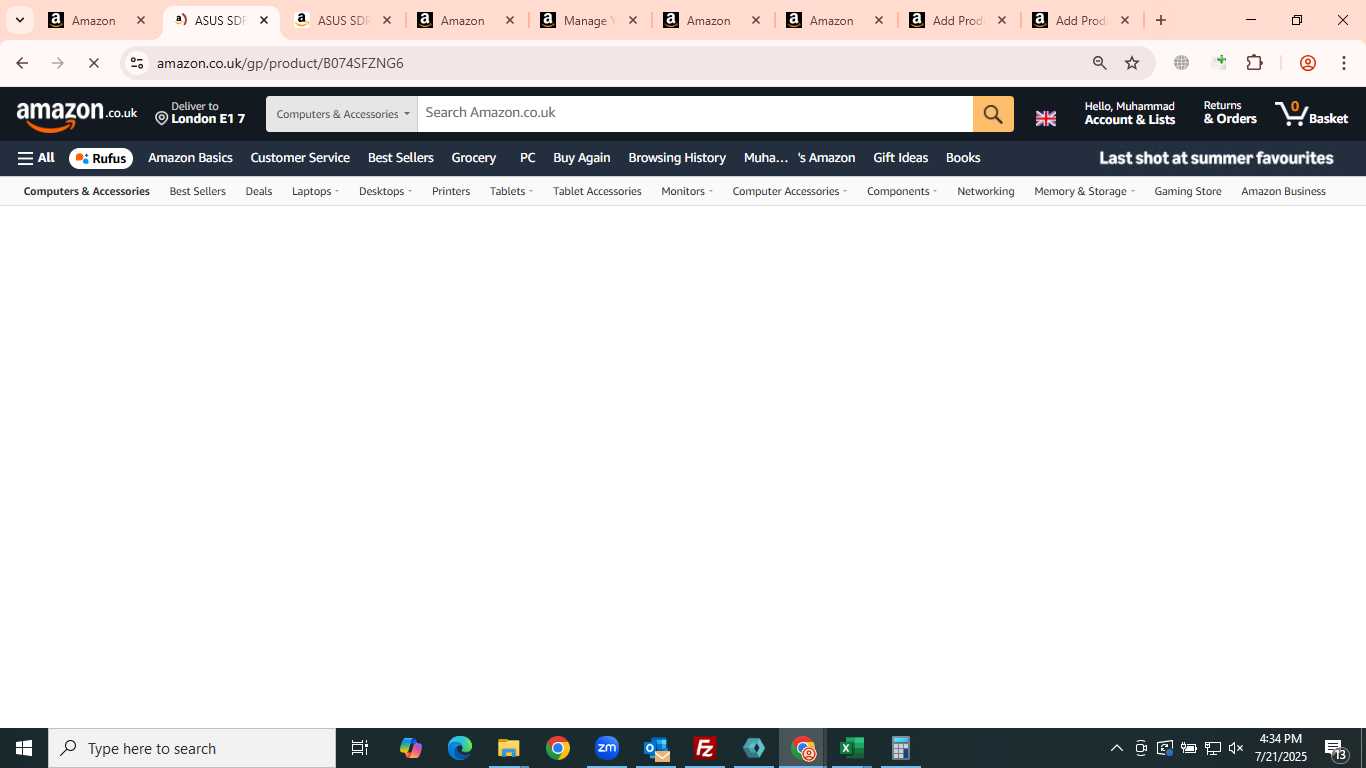Click the Amazon.co.uk logo
Image resolution: width=1366 pixels, height=768 pixels.
click(77, 116)
